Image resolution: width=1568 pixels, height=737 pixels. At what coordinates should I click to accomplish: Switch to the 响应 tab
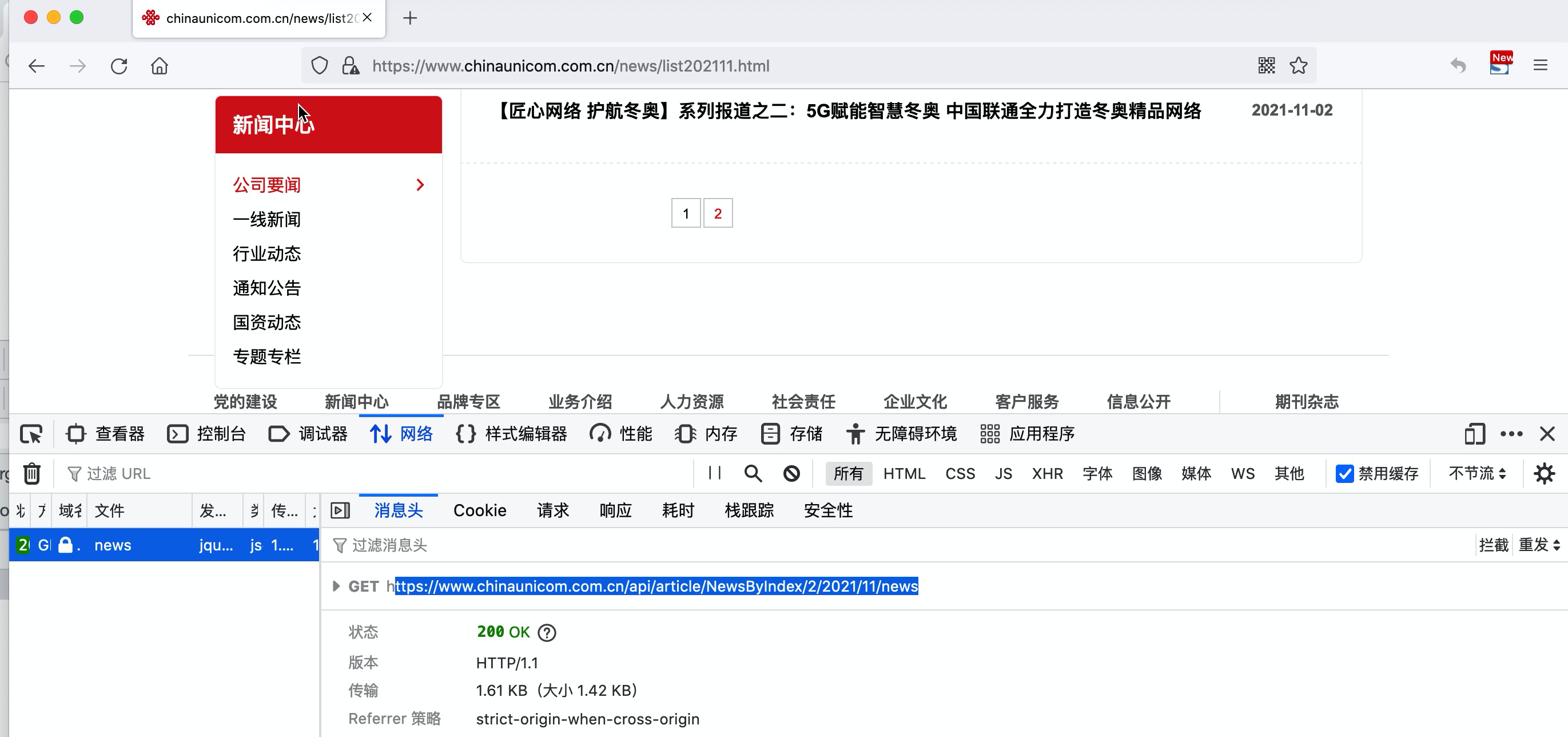615,510
